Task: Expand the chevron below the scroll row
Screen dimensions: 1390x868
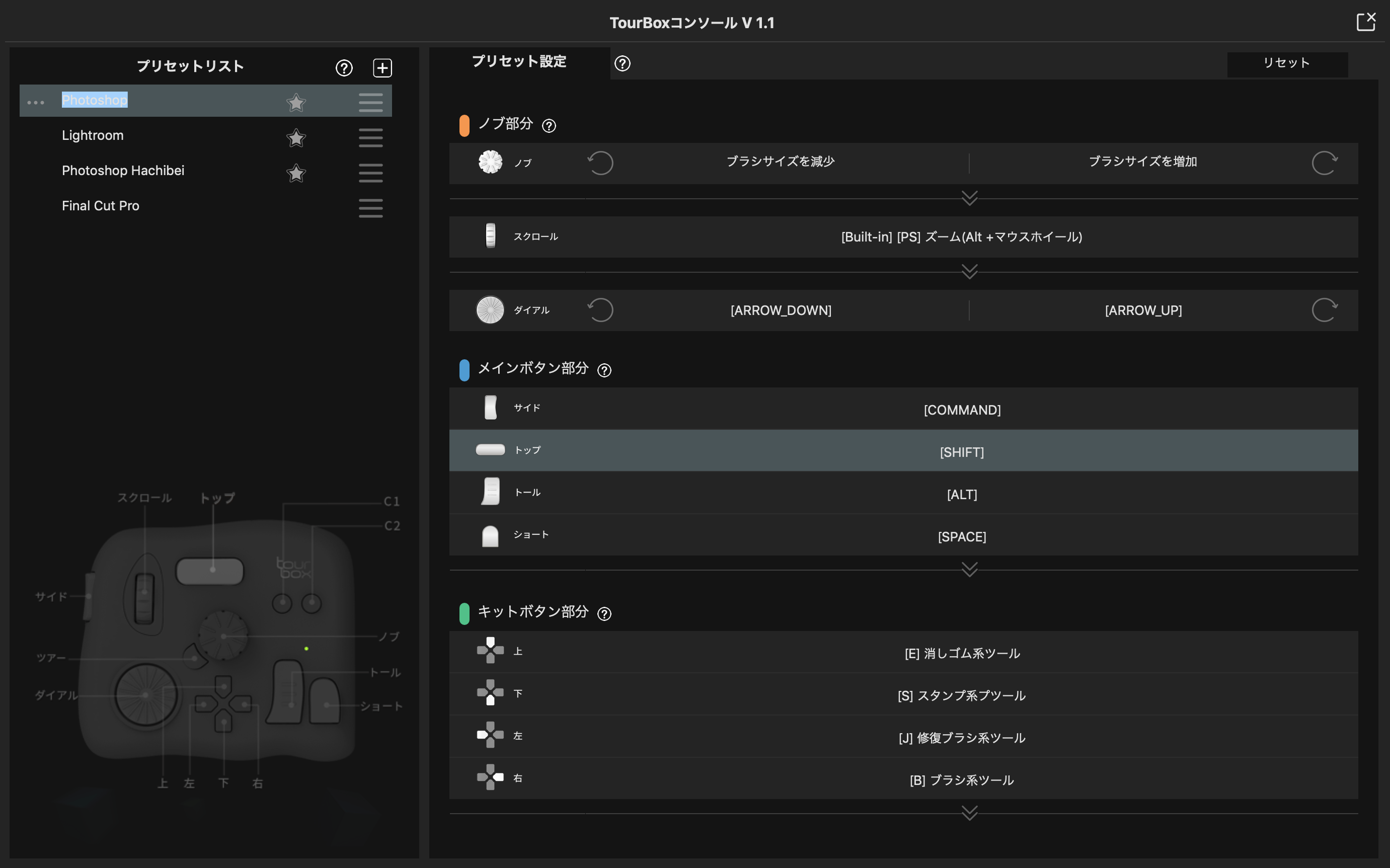Action: click(969, 272)
